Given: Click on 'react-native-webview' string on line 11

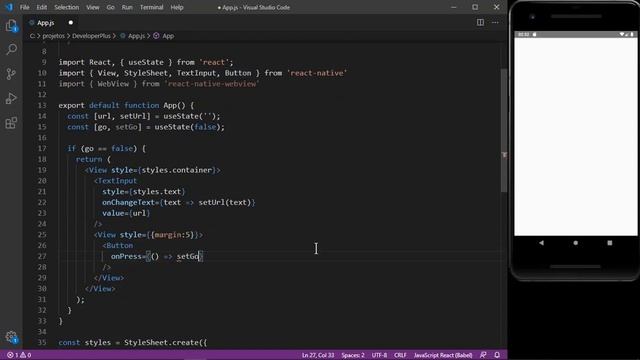Looking at the screenshot, I should (212, 84).
